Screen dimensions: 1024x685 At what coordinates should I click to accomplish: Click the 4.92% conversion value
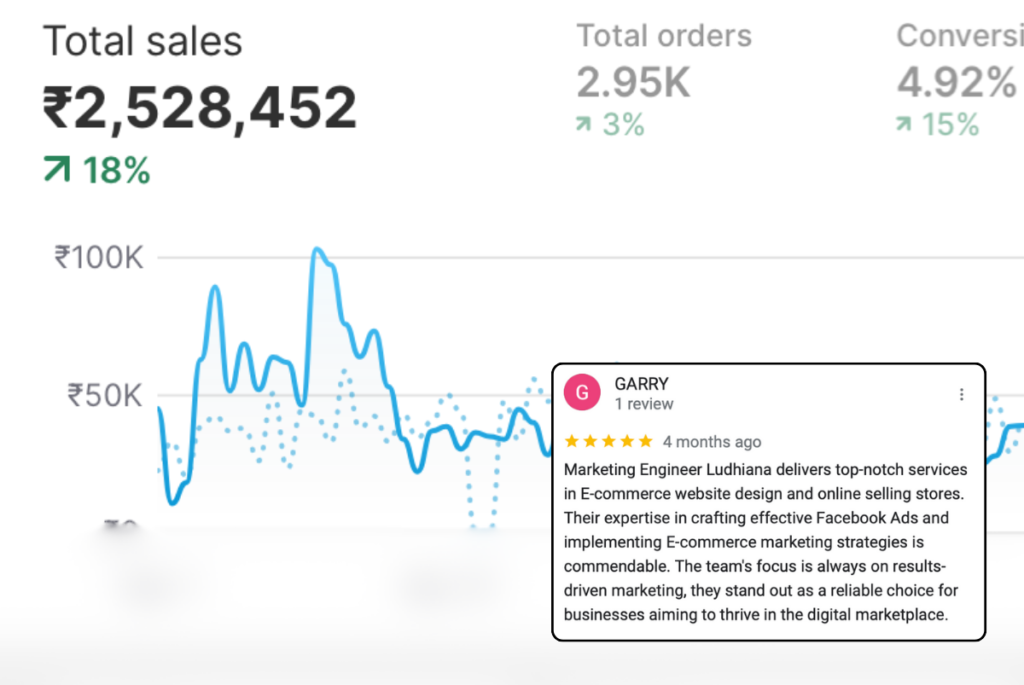pos(956,83)
